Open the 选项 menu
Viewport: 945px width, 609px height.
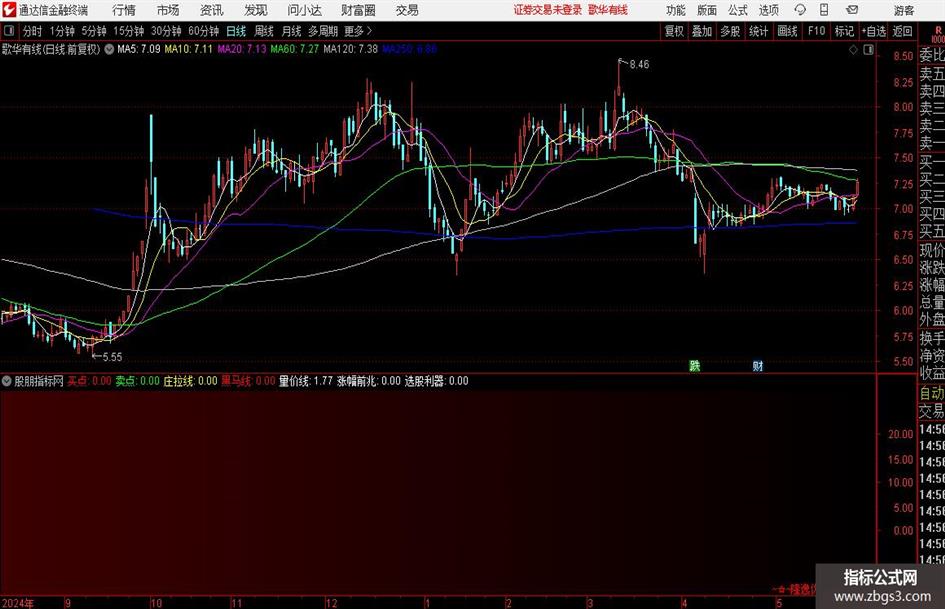click(x=768, y=10)
